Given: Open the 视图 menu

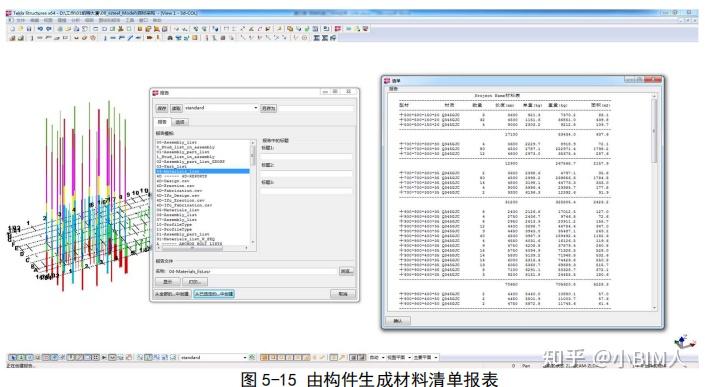Looking at the screenshot, I should (48, 20).
